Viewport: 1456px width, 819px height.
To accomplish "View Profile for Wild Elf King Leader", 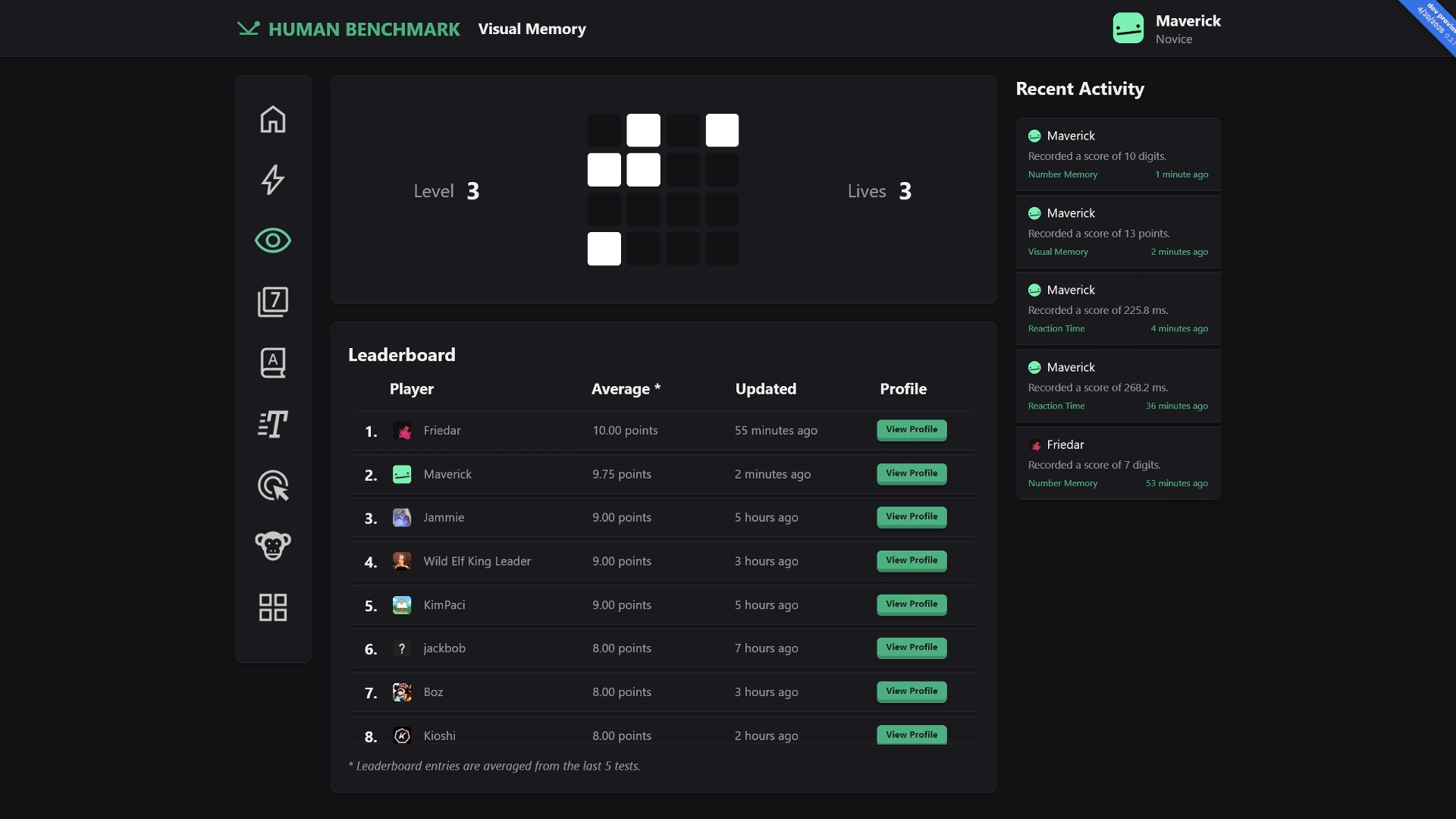I will pyautogui.click(x=912, y=561).
